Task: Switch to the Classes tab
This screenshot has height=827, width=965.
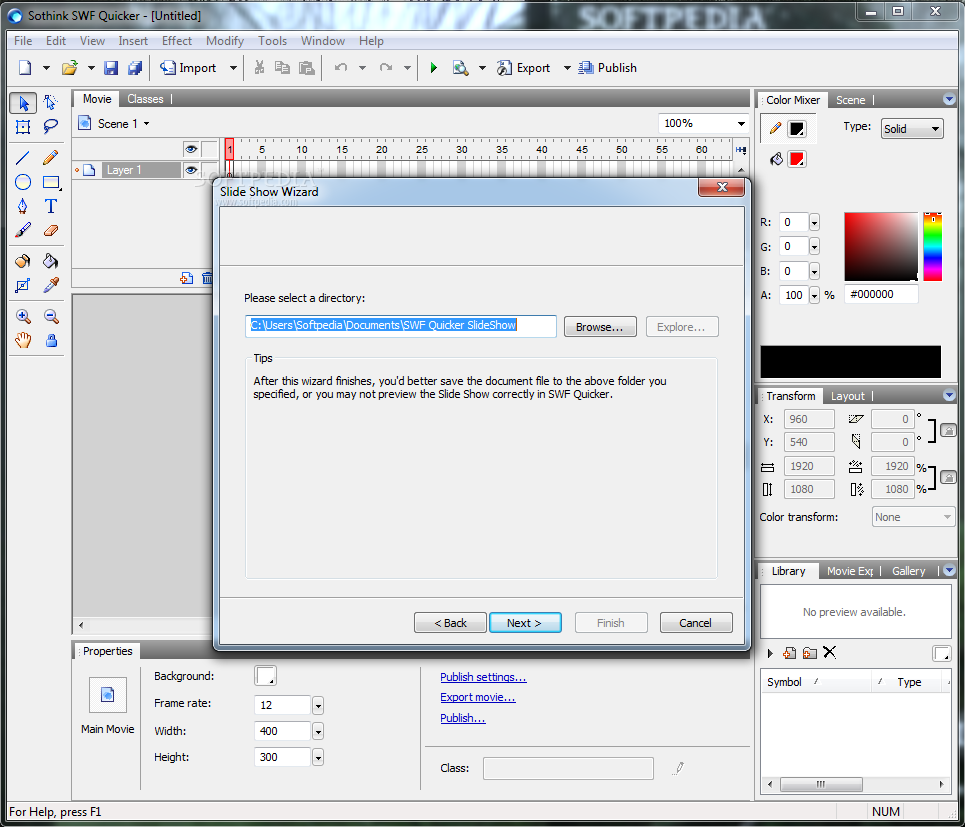Action: click(145, 99)
